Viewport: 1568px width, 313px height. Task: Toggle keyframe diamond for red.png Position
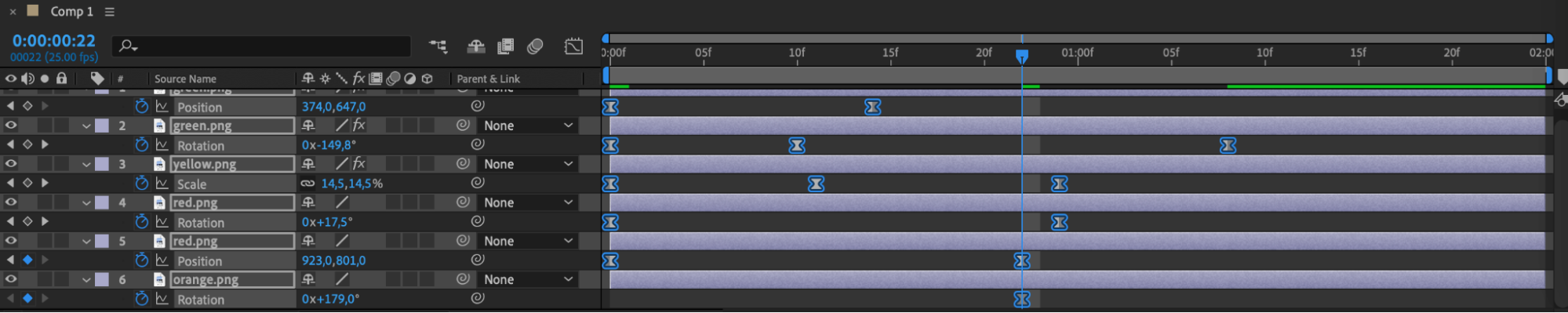click(27, 260)
